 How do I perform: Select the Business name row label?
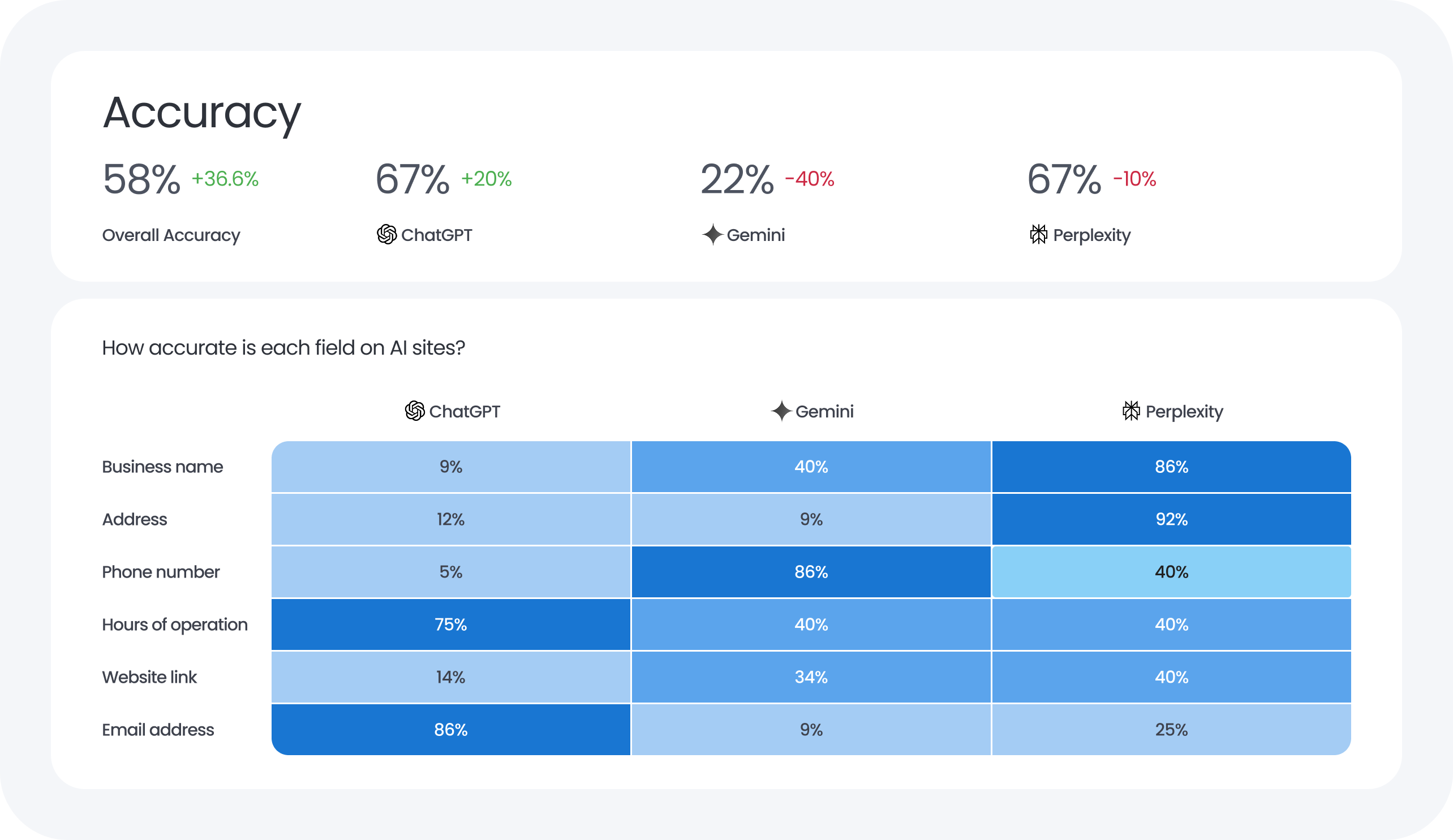[x=162, y=467]
